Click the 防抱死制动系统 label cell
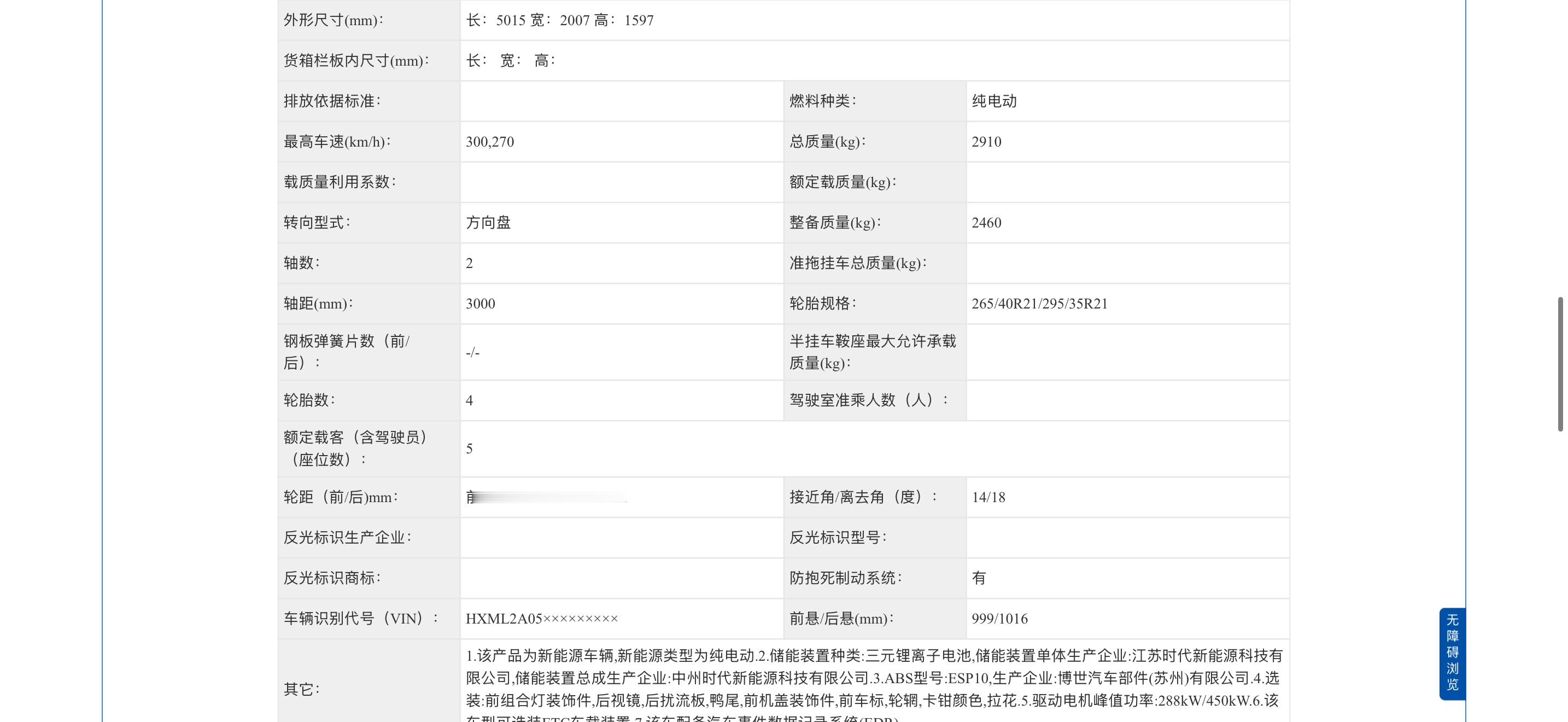The image size is (1568, 722). tap(845, 578)
